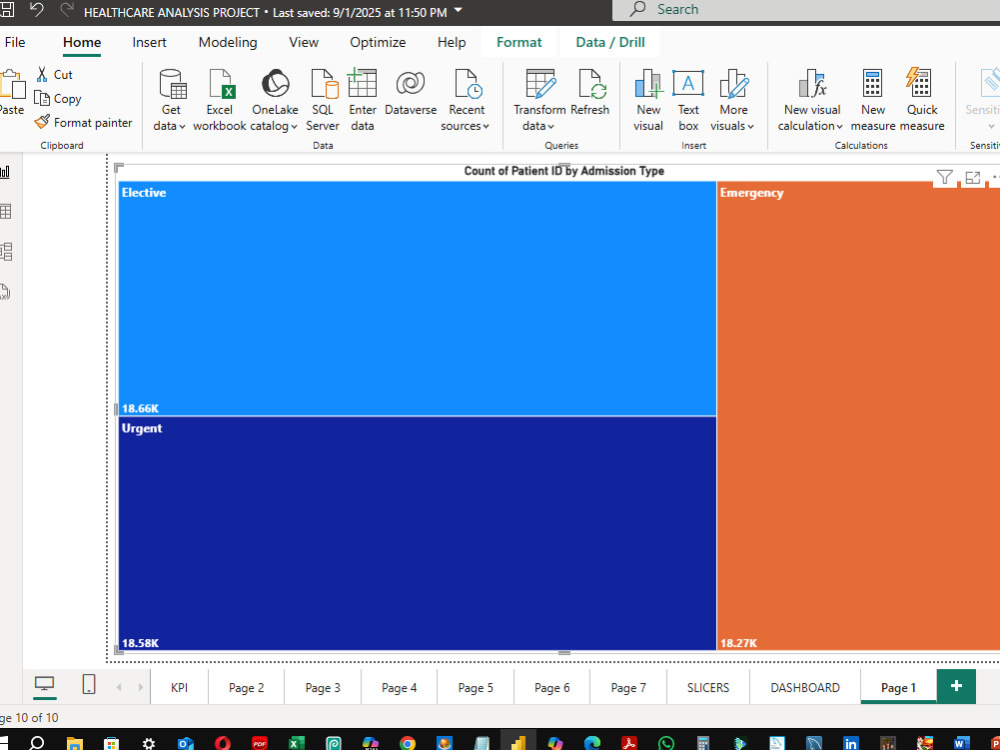The width and height of the screenshot is (1000, 750).
Task: Open the DASHBOARD page tab
Action: pos(805,688)
